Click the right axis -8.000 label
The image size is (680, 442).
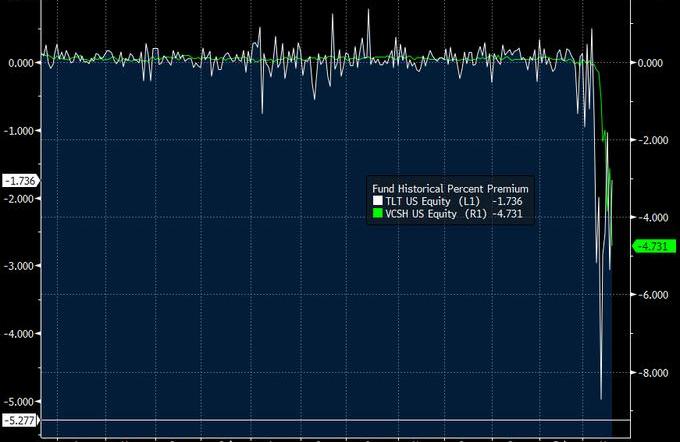tap(654, 373)
